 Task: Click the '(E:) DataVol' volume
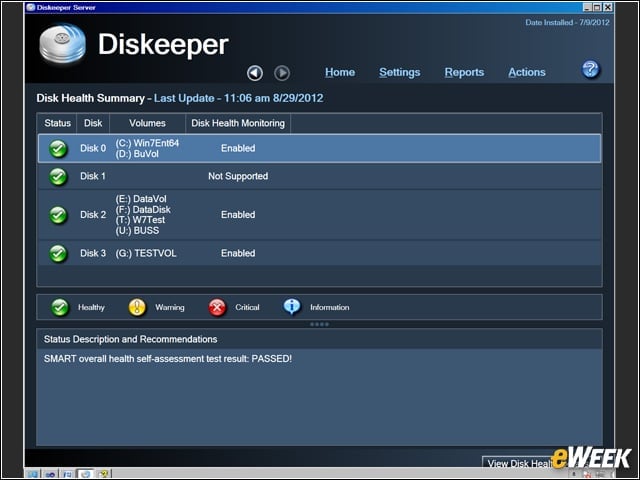(141, 199)
